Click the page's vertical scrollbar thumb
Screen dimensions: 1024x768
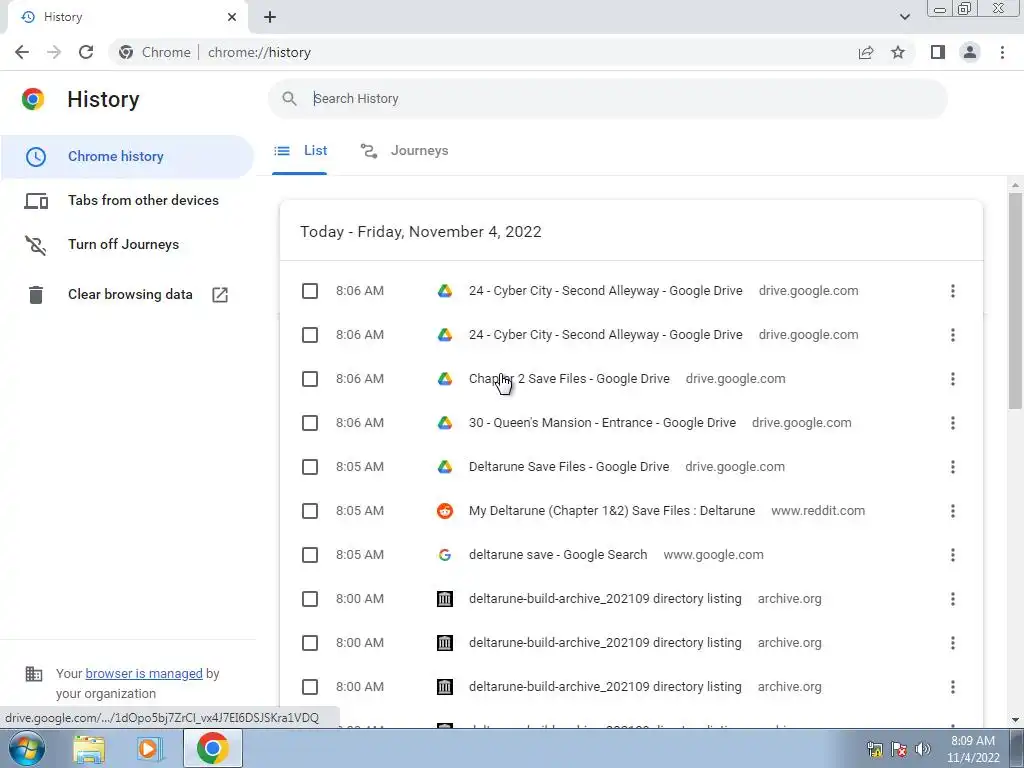(x=1015, y=300)
